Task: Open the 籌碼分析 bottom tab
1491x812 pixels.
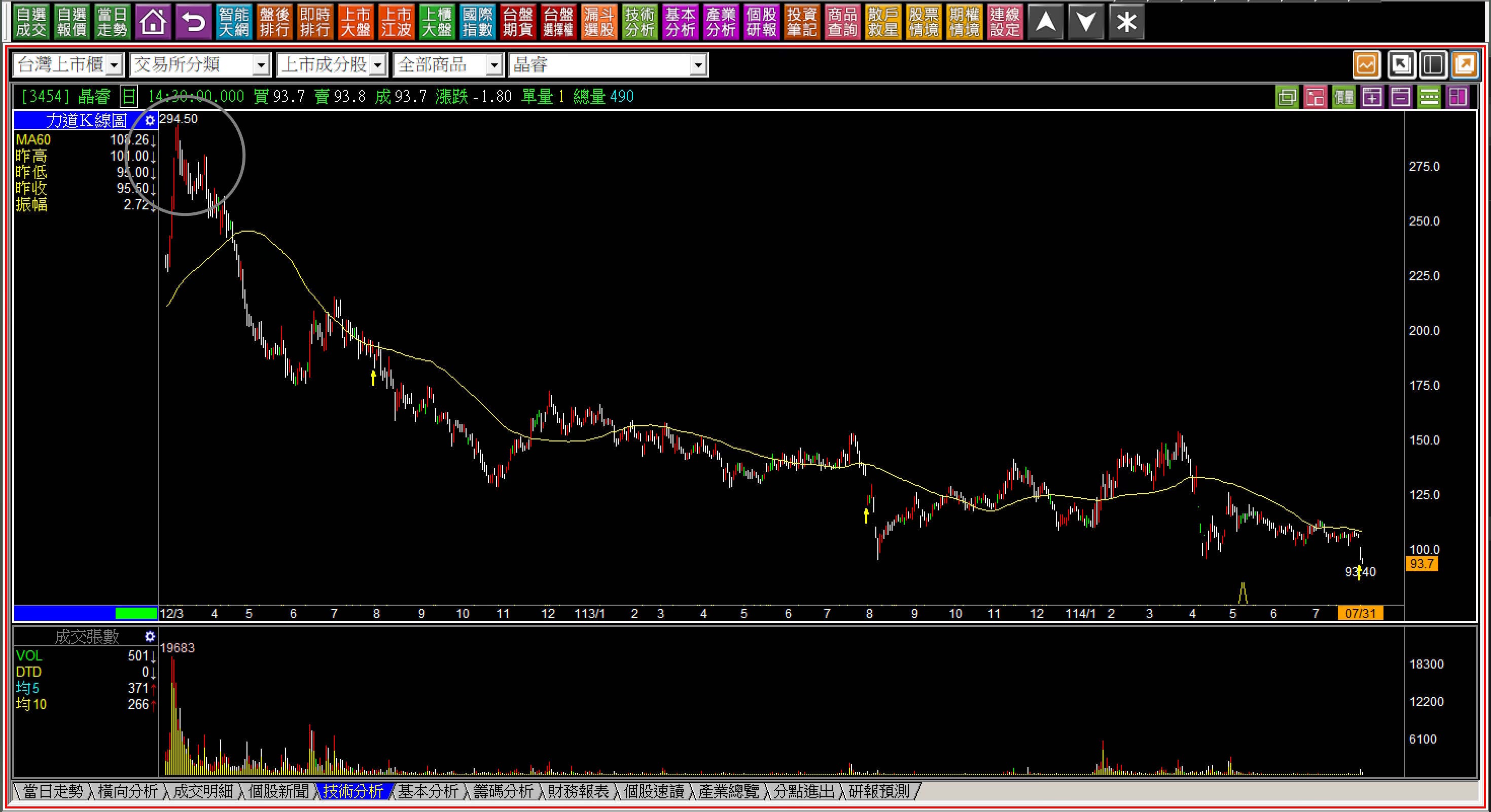Action: pos(503,791)
